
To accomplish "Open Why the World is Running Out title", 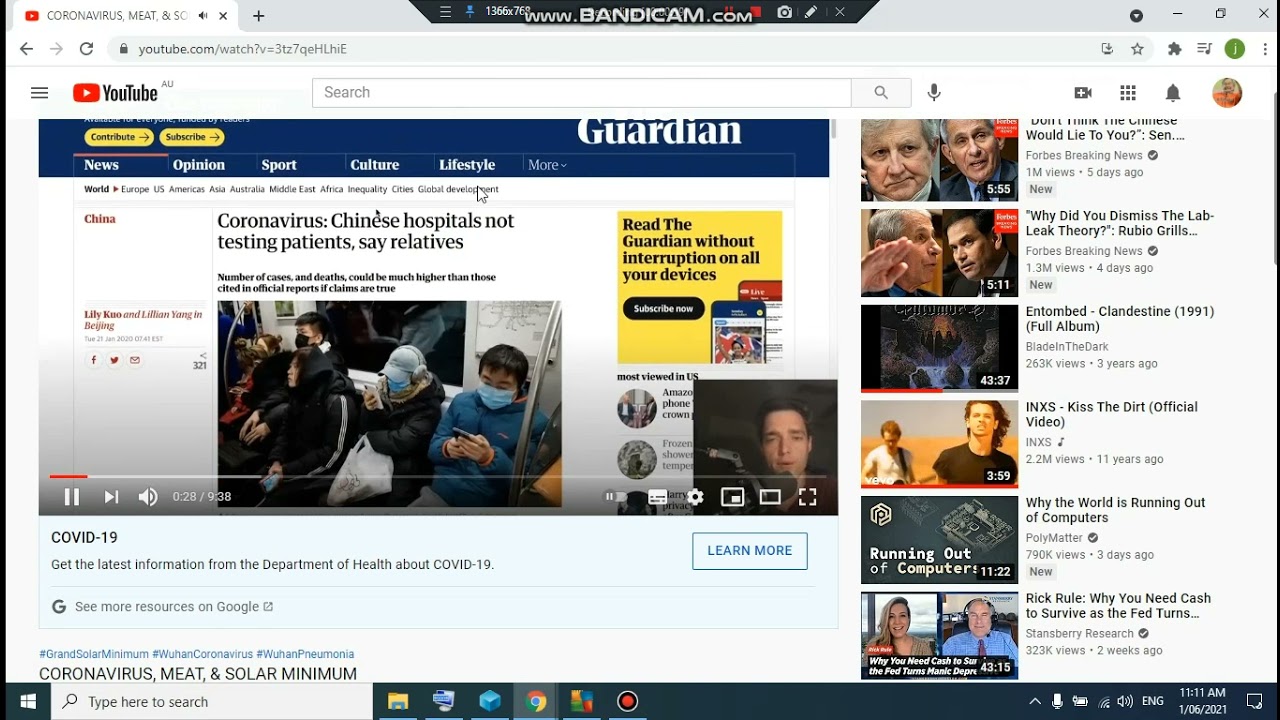I will [1116, 510].
